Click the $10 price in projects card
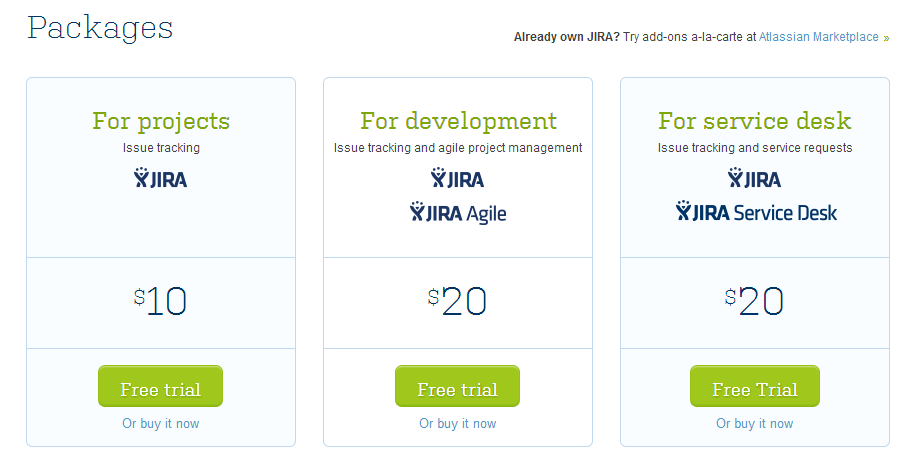Screen dimensions: 920x476 click(x=160, y=302)
